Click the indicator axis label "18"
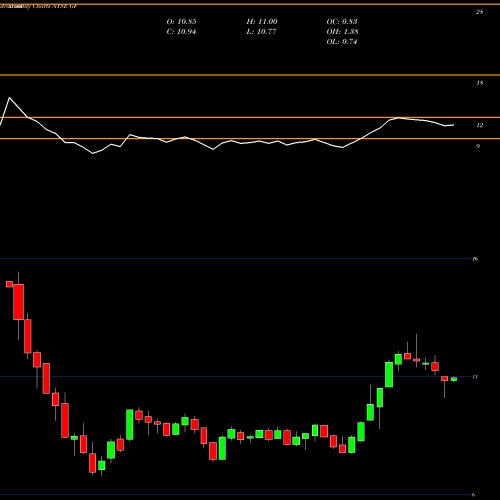The width and height of the screenshot is (500, 500). tap(479, 83)
